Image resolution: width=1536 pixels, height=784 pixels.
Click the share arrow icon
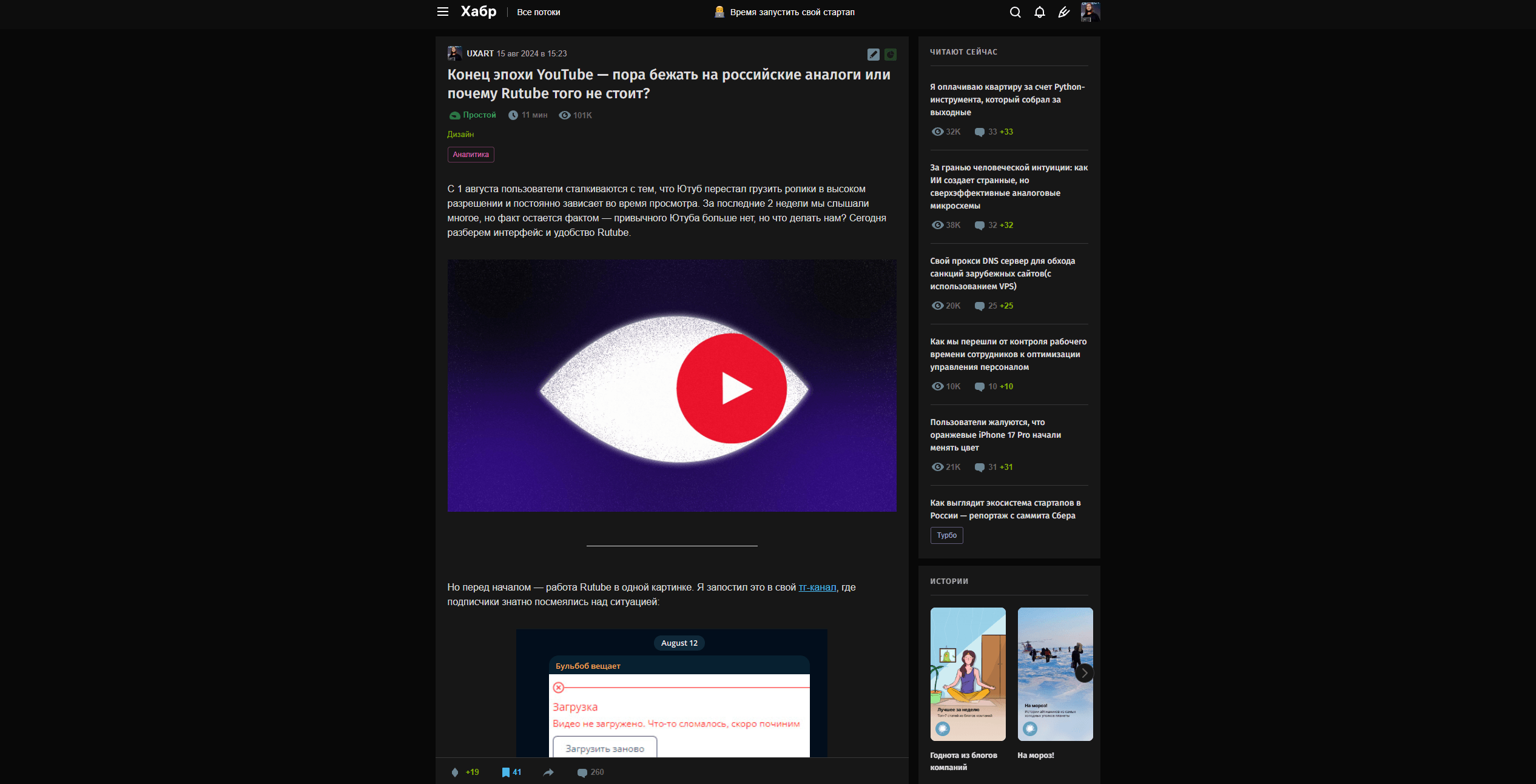tap(548, 772)
